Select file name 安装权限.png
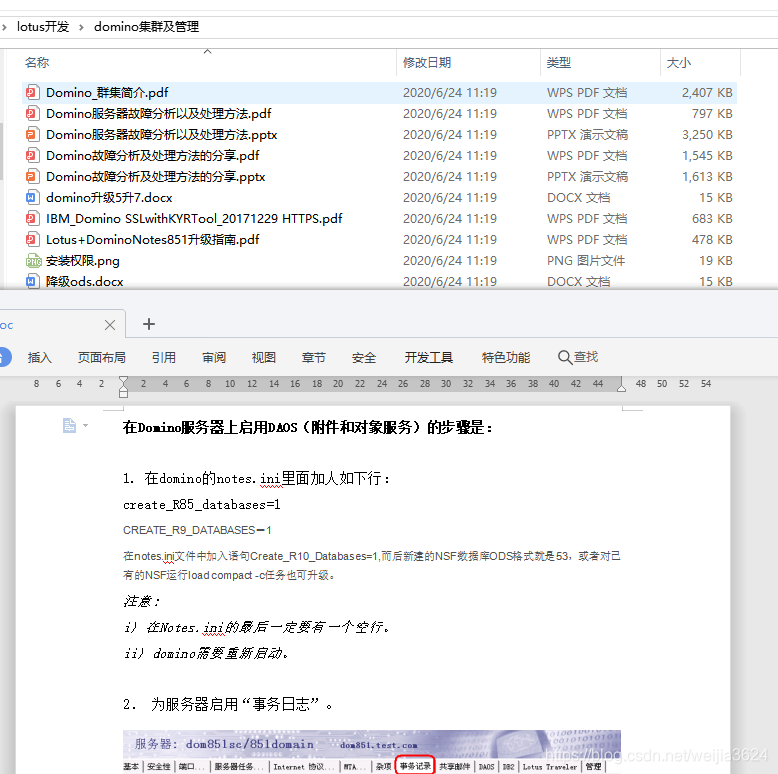778x774 pixels. coord(82,260)
